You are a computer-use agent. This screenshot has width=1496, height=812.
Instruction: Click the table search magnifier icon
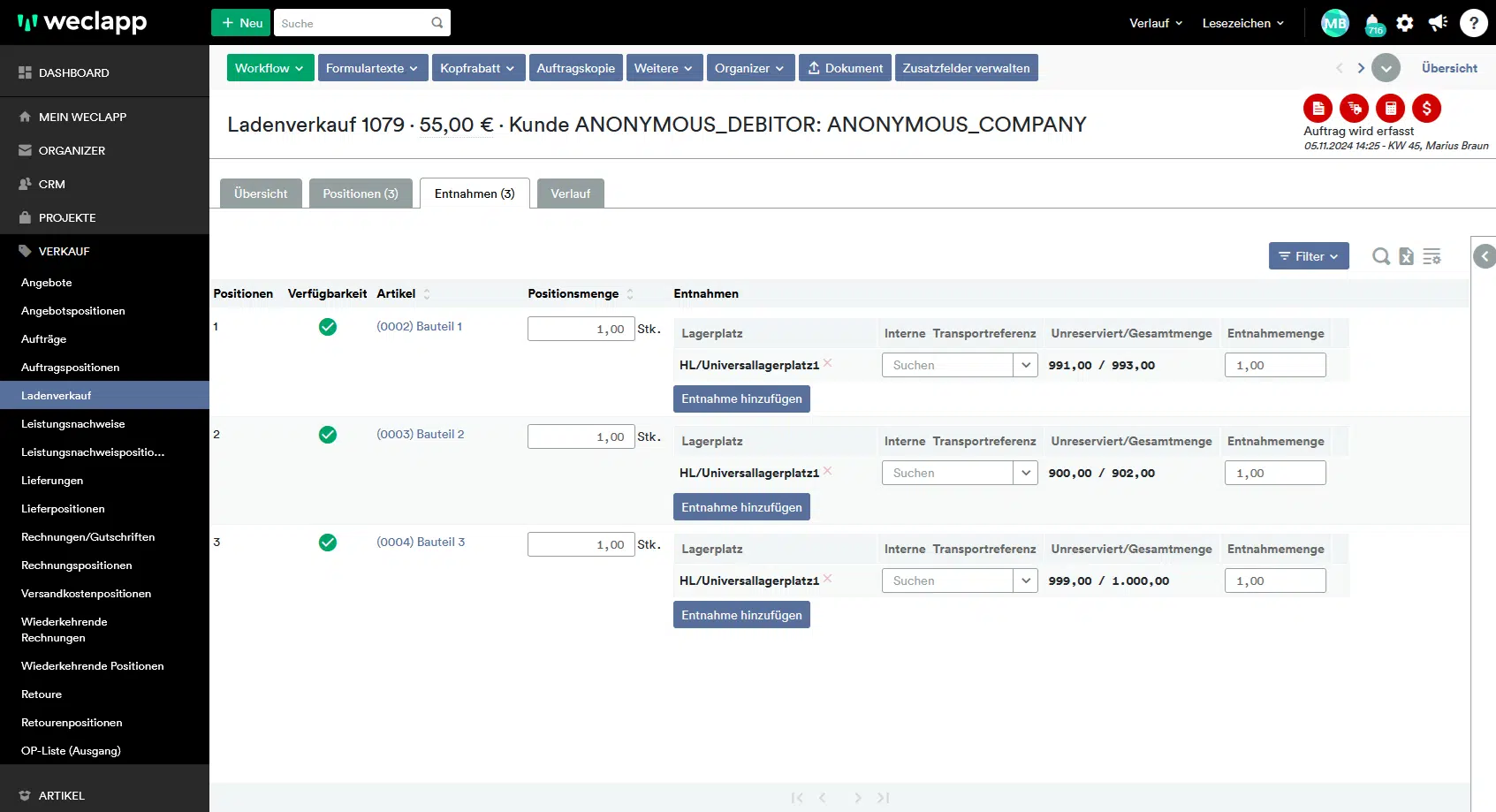pyautogui.click(x=1380, y=256)
